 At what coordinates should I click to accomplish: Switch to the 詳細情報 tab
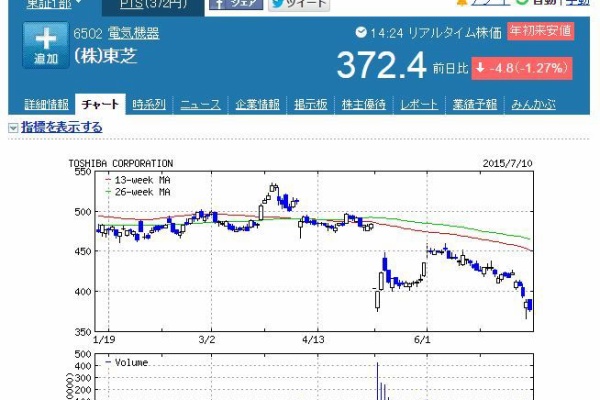[x=47, y=104]
